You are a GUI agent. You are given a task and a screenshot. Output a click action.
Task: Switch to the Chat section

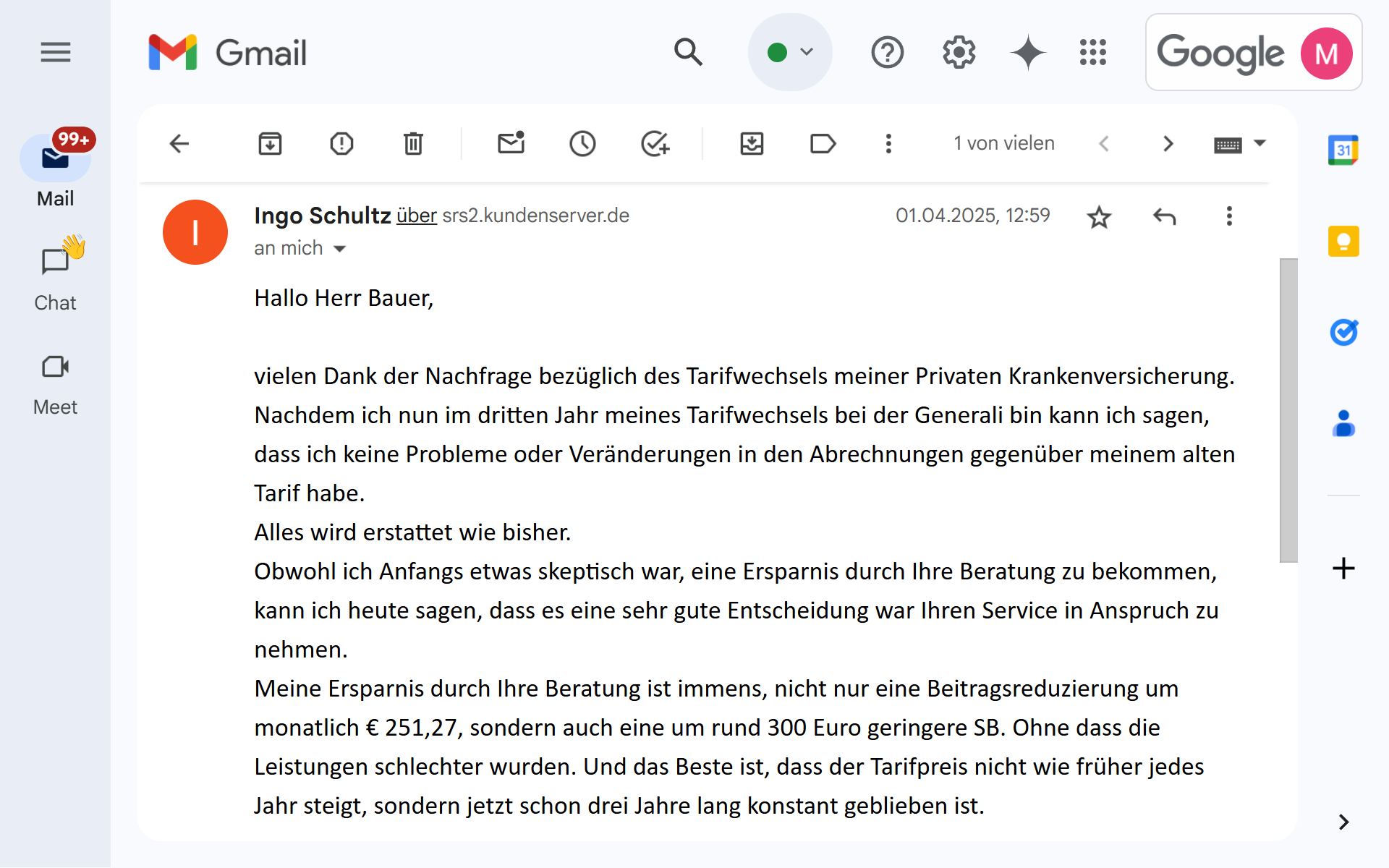click(x=55, y=275)
